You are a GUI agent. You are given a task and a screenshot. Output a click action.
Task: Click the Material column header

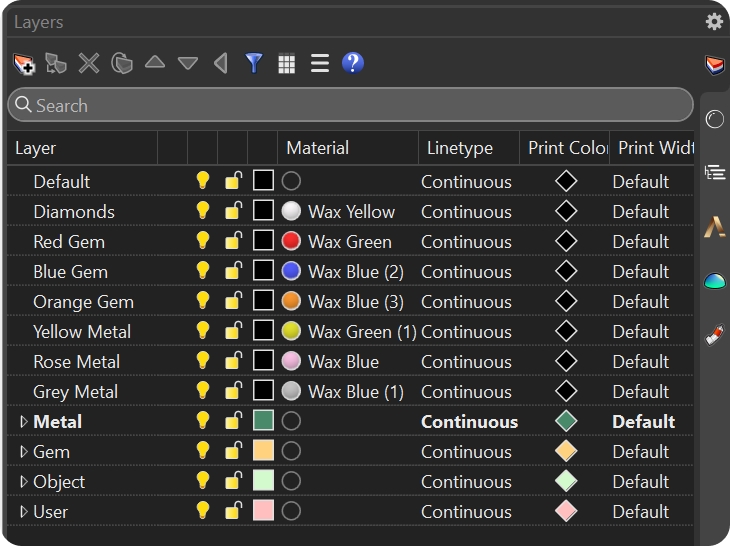(x=317, y=148)
